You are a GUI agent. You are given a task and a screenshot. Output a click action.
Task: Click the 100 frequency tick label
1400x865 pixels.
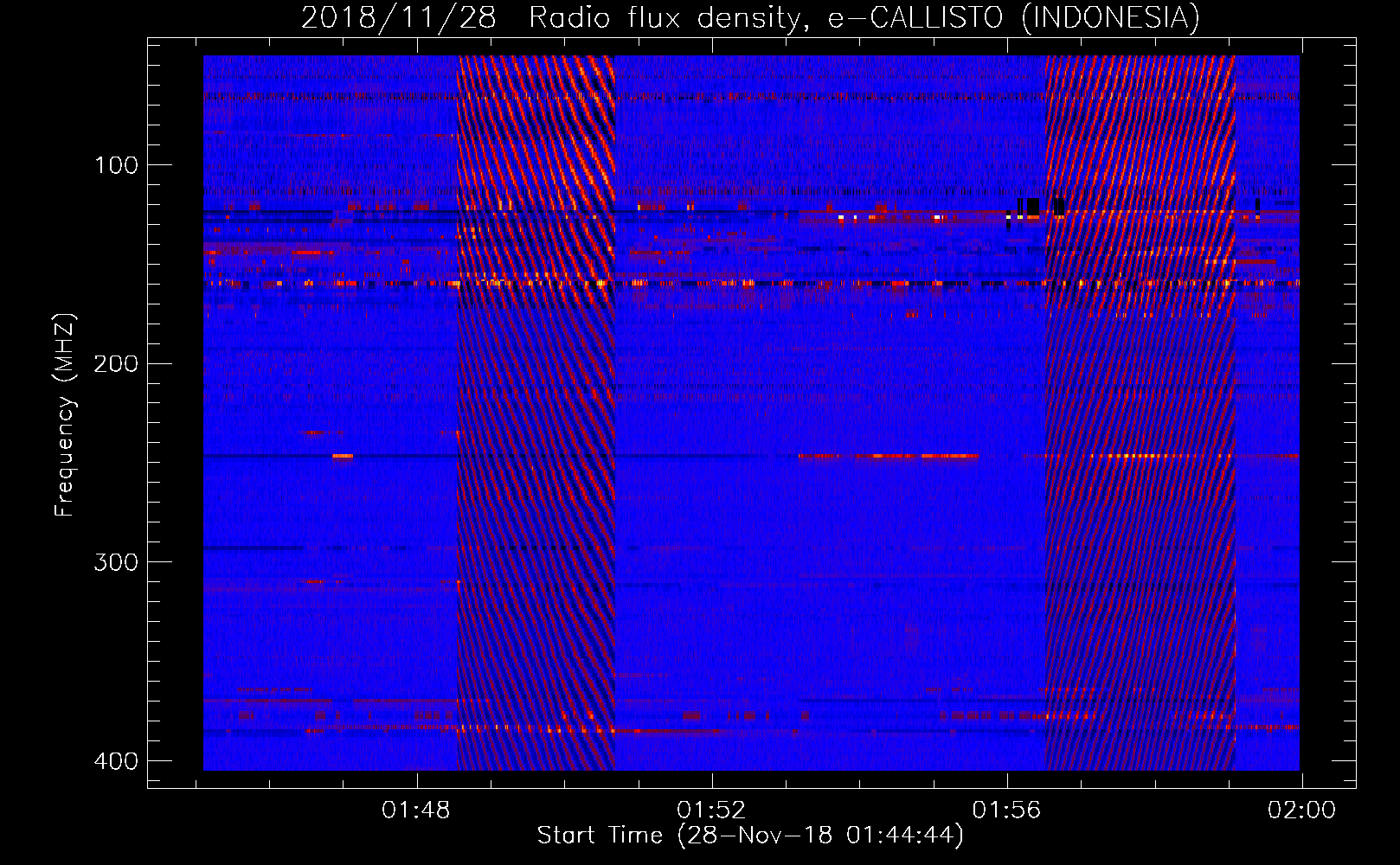coord(116,165)
